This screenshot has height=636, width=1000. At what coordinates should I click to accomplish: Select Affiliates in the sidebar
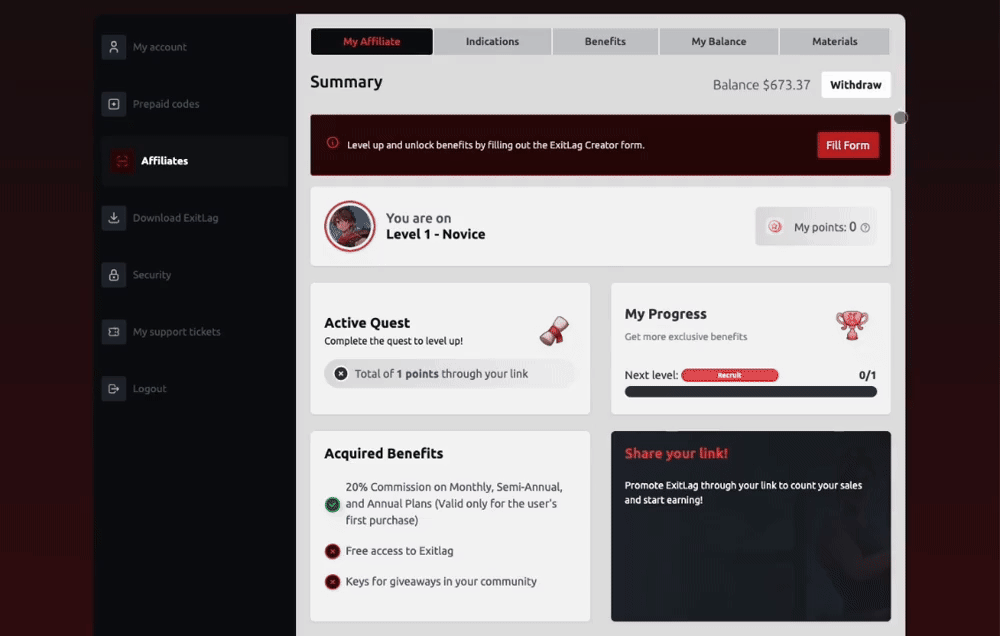coord(195,161)
